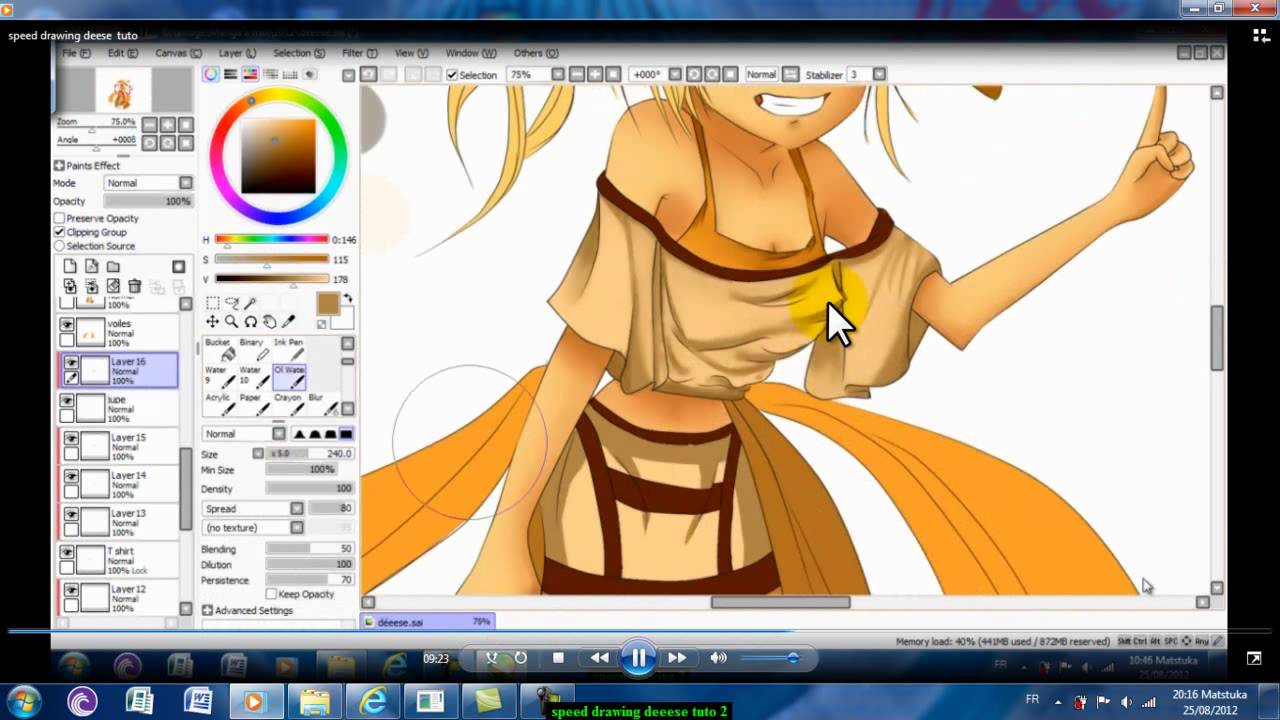
Task: Select the Acrylic brush tool
Action: pos(219,403)
